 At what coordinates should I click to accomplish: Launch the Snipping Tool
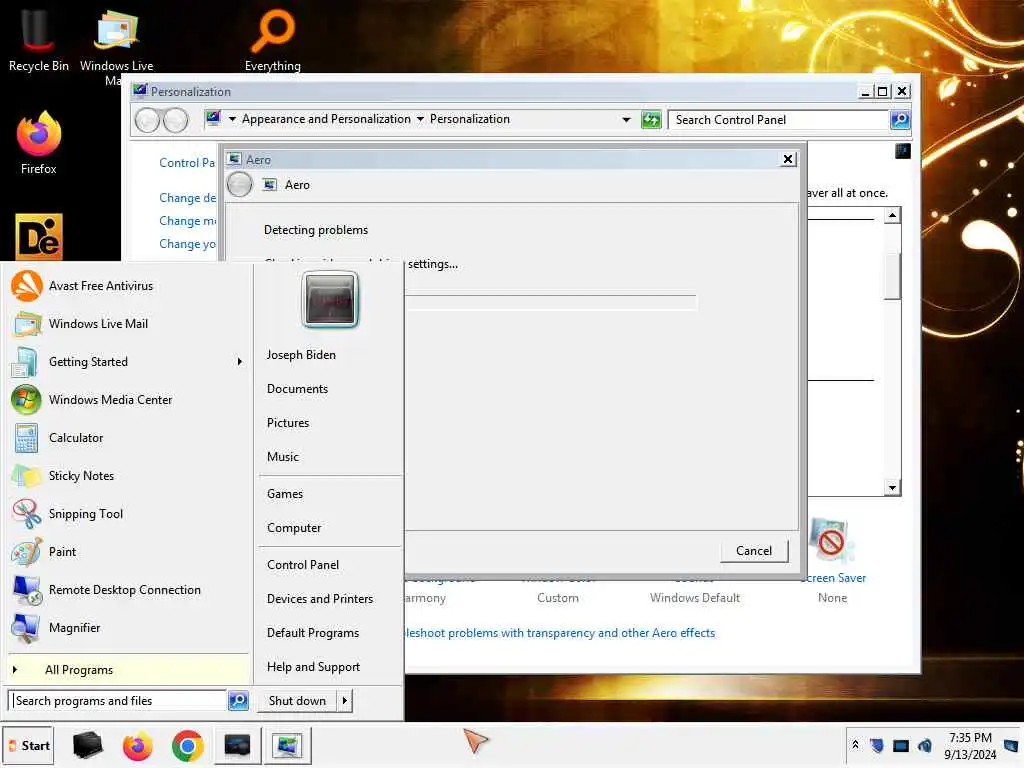(x=128, y=514)
